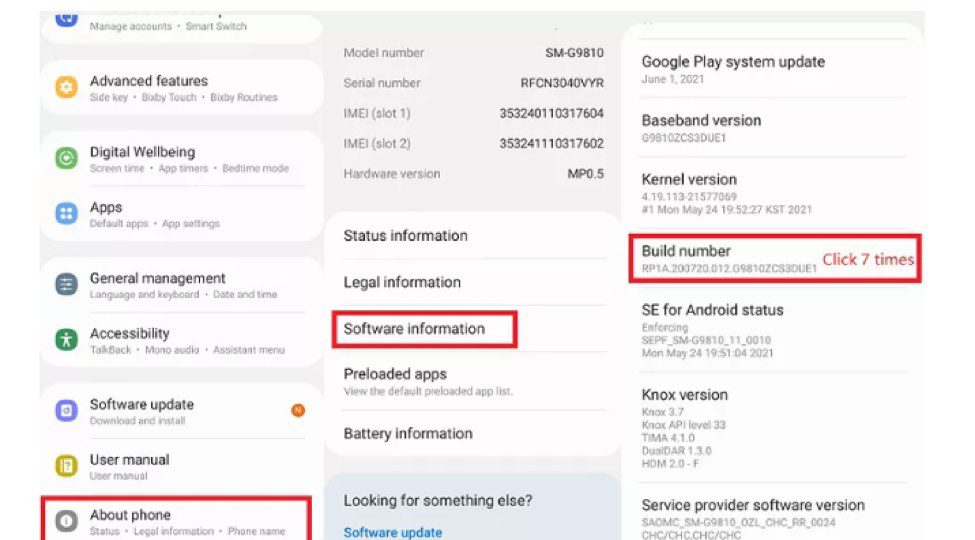Viewport: 975px width, 540px height.
Task: Tap the orange N notification badge
Action: point(298,410)
